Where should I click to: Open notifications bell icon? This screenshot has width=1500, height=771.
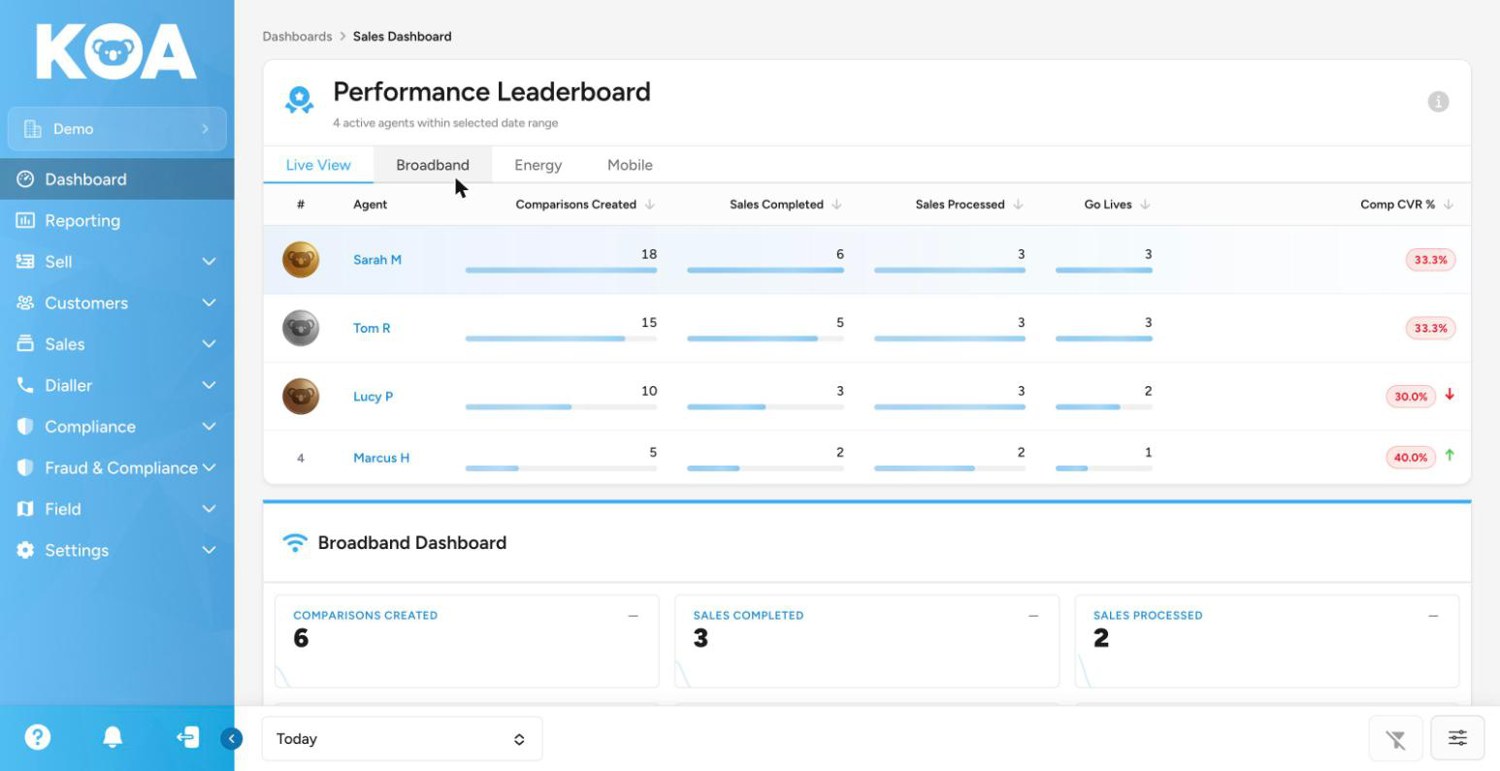click(113, 738)
